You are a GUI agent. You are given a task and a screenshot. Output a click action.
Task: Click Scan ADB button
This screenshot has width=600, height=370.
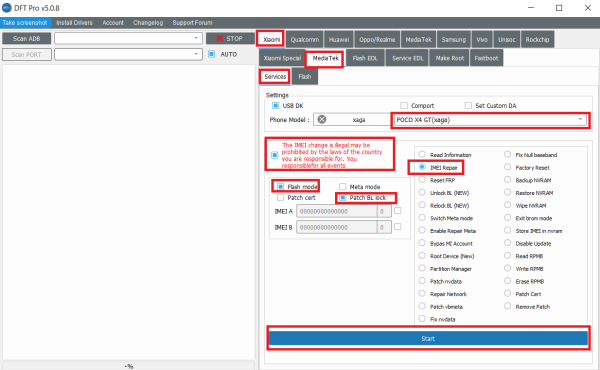(x=26, y=39)
